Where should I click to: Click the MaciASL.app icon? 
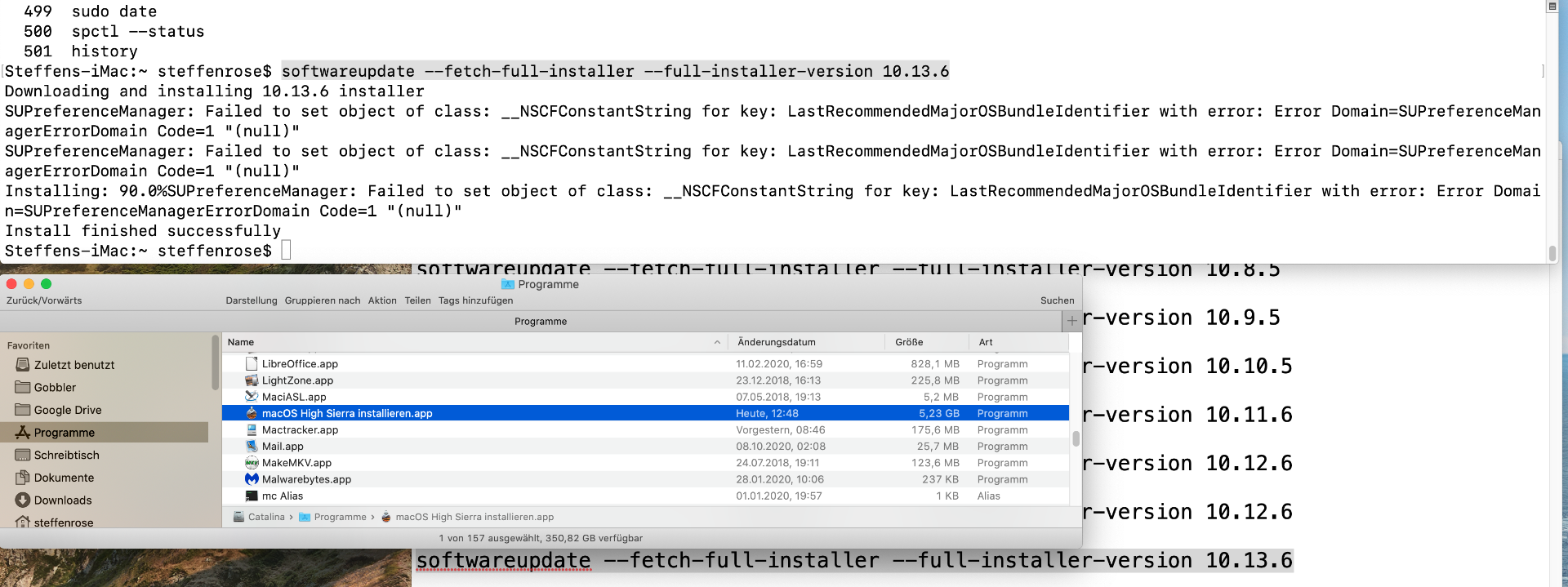252,397
